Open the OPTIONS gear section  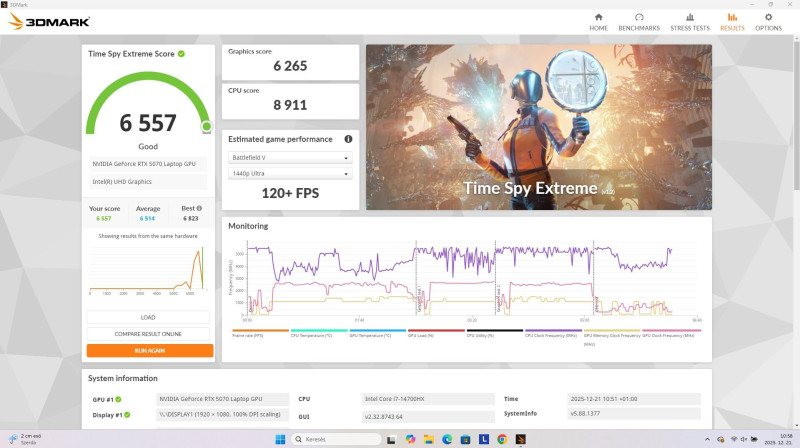pyautogui.click(x=768, y=22)
